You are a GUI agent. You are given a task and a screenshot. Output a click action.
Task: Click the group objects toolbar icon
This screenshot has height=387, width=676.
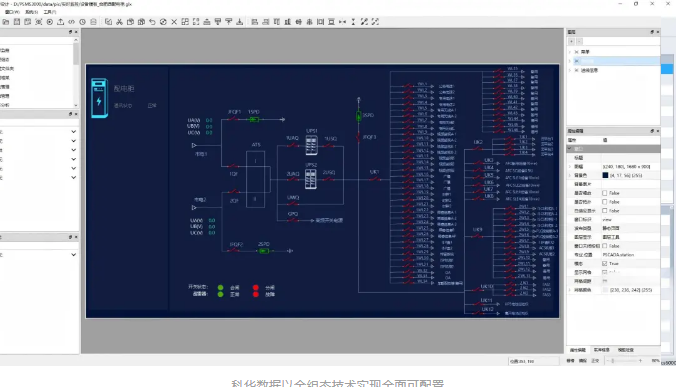(x=185, y=22)
